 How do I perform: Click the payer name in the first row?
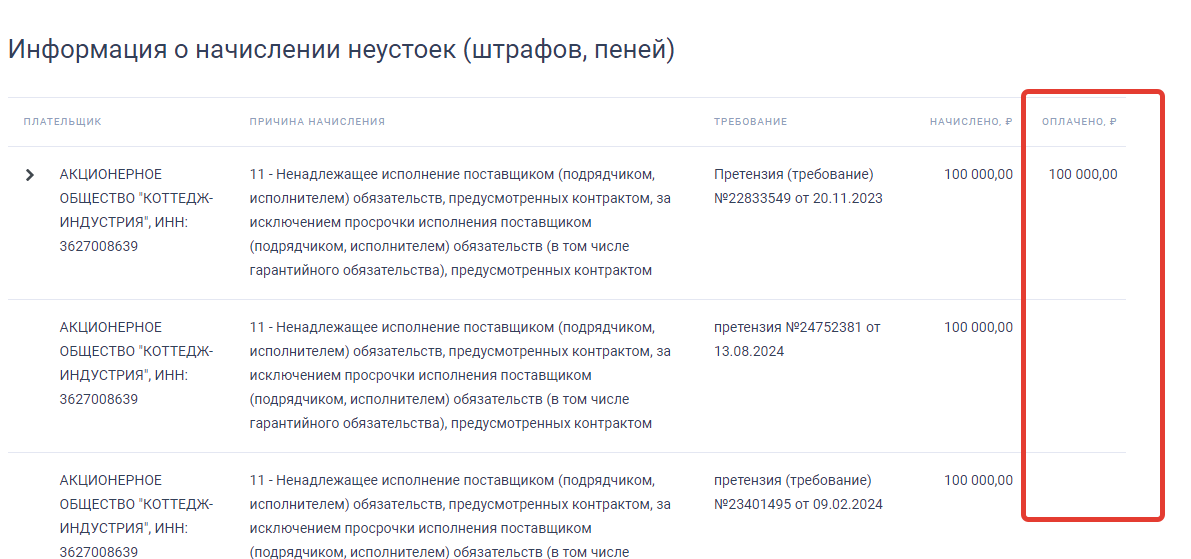pos(136,210)
